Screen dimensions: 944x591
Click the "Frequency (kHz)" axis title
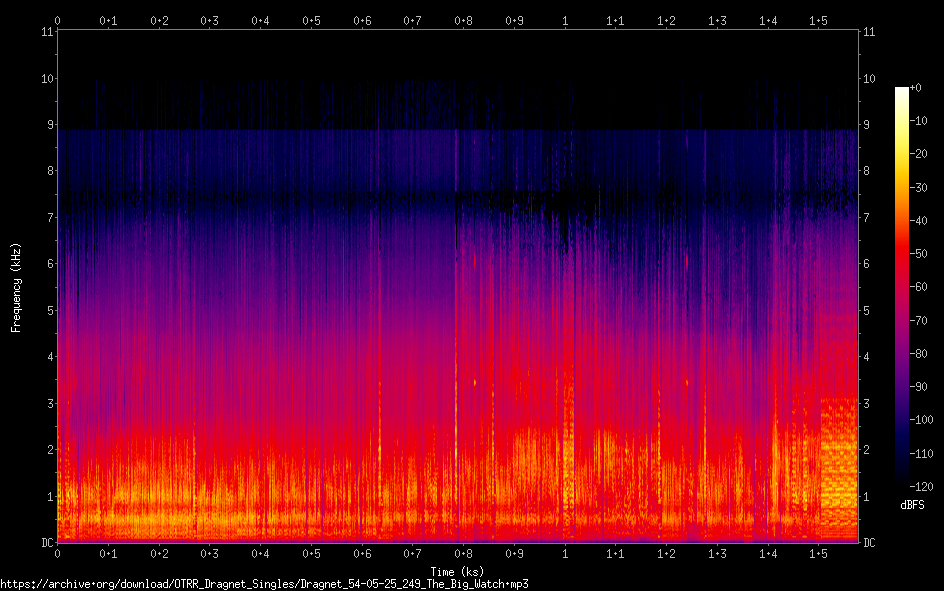16,287
